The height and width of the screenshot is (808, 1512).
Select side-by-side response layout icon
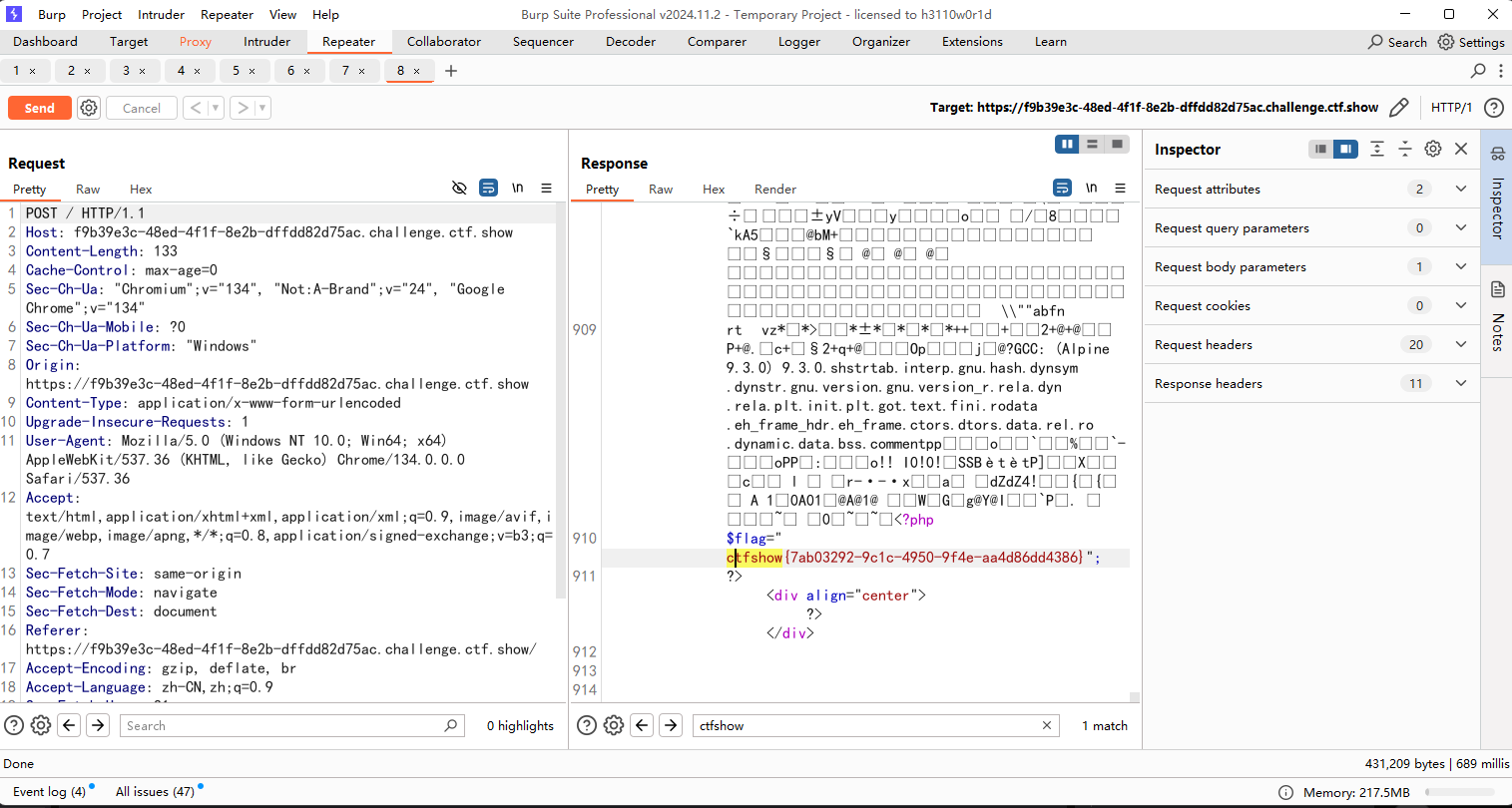[1067, 145]
